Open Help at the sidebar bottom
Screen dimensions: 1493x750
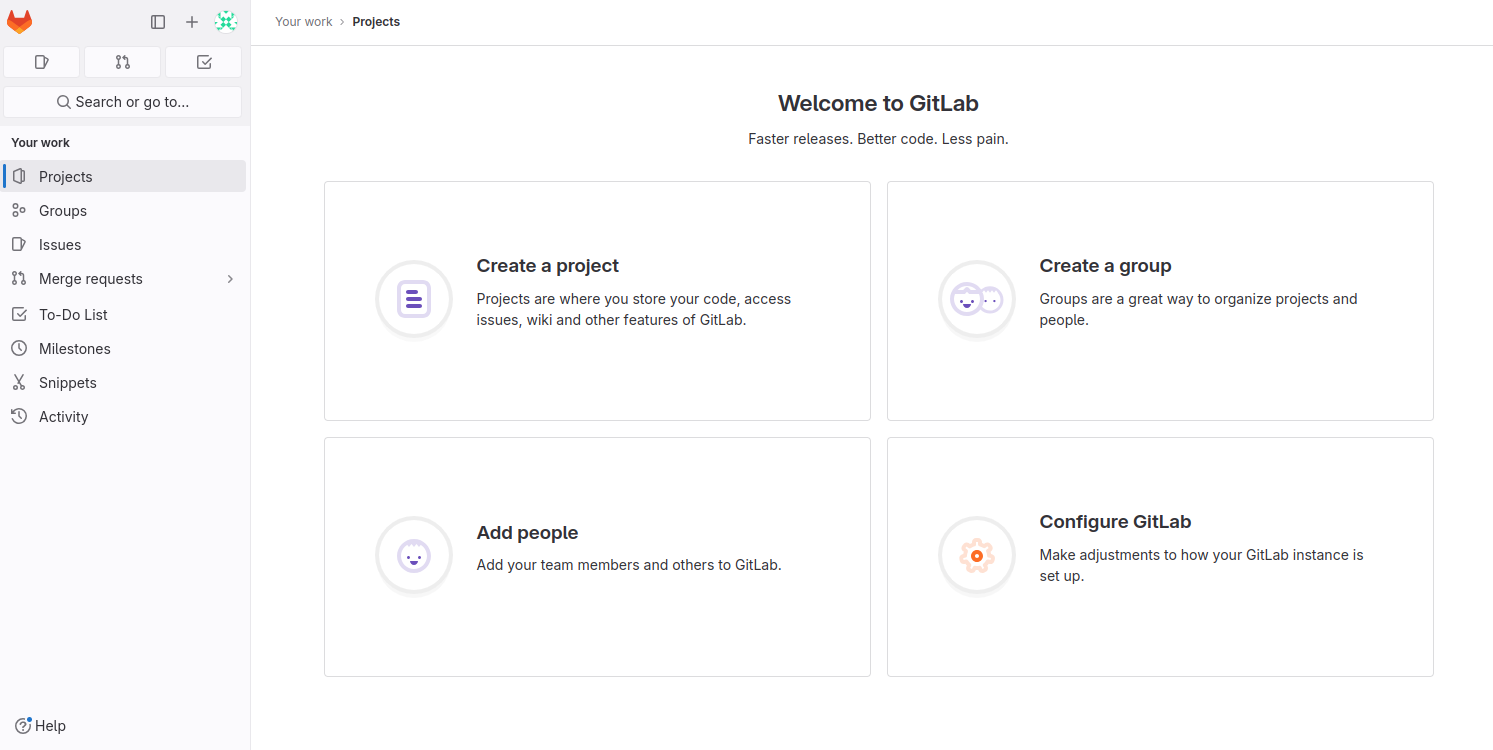pyautogui.click(x=41, y=726)
